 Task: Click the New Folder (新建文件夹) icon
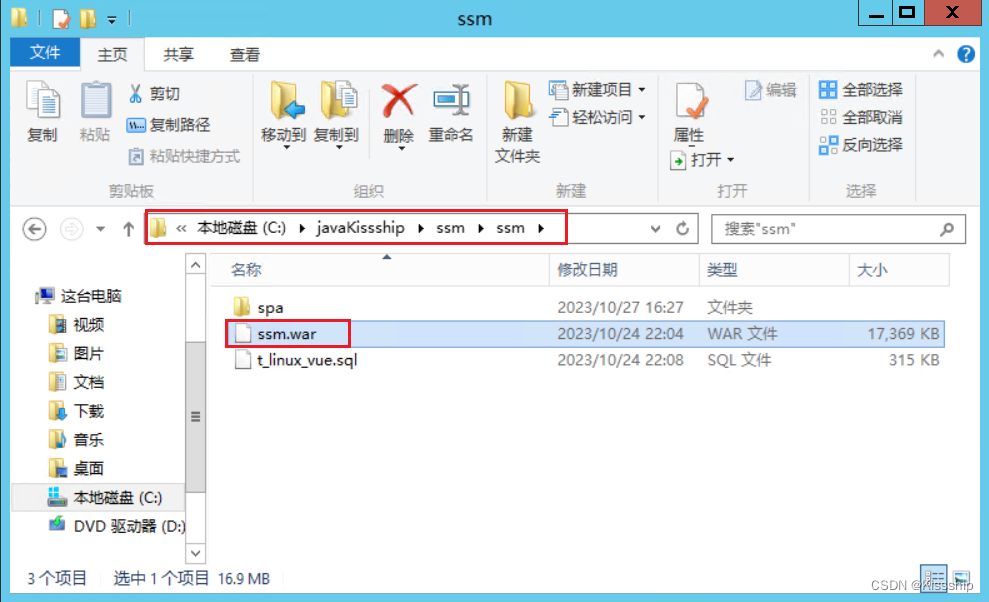[518, 101]
